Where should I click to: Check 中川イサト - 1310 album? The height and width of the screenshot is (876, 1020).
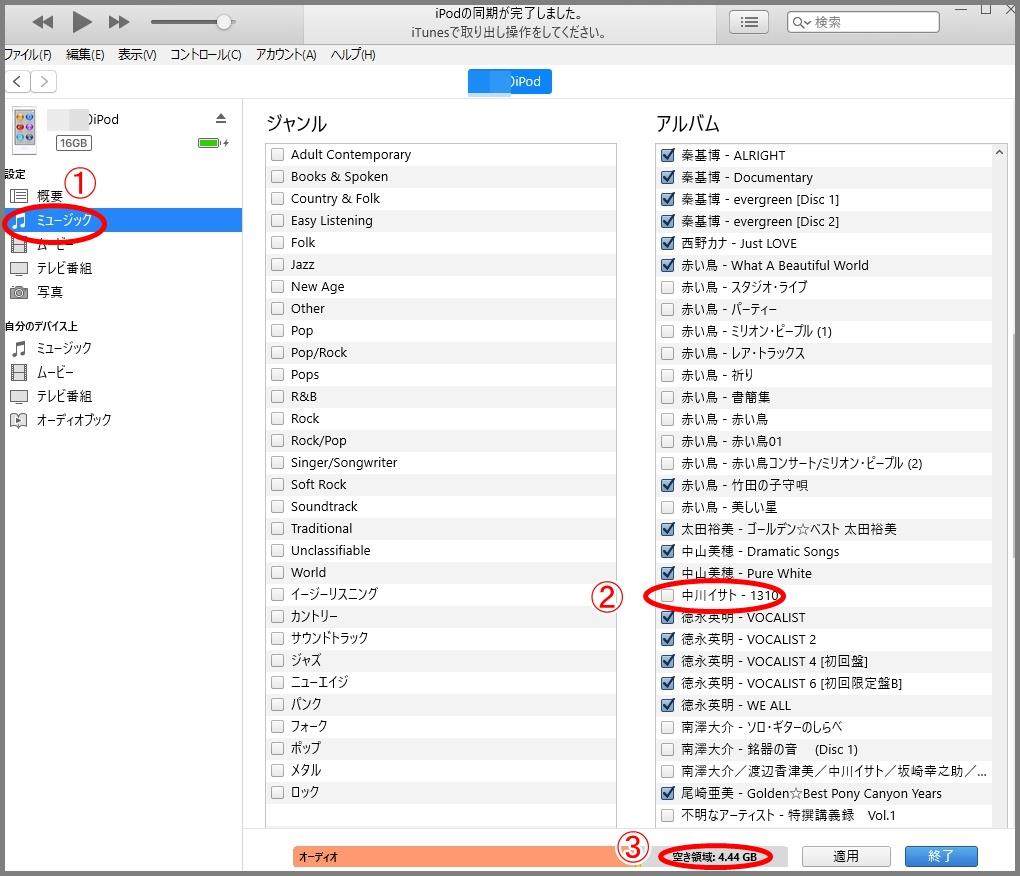point(667,595)
